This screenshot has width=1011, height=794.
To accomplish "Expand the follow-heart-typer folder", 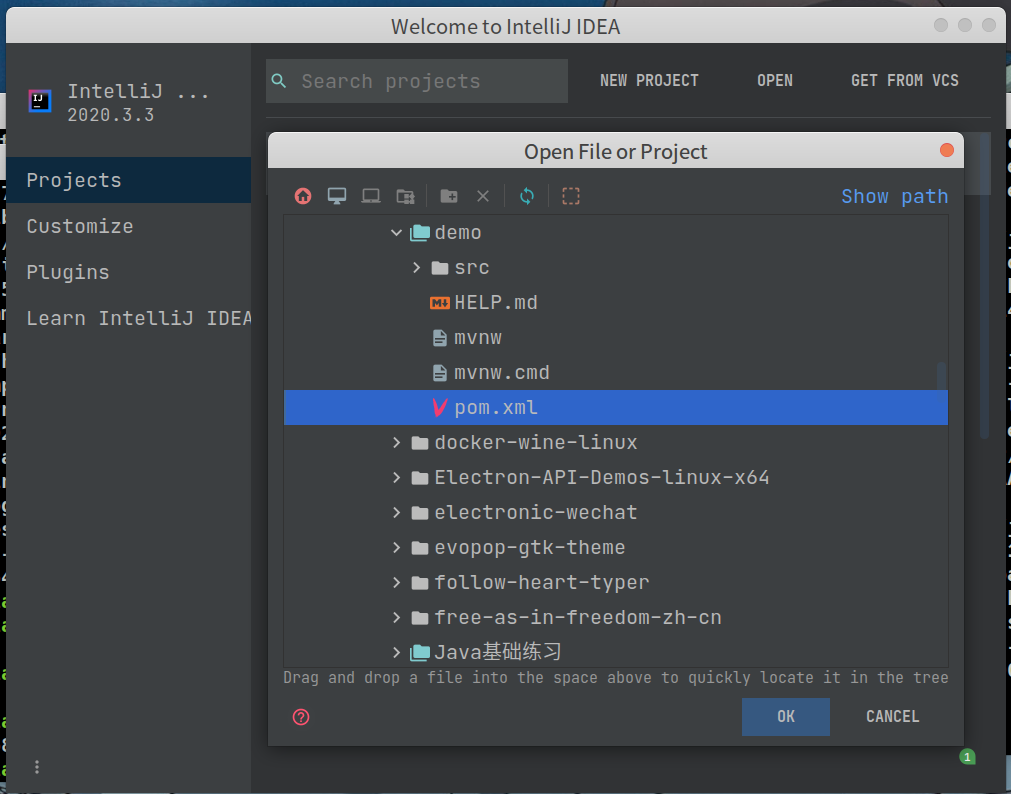I will 397,582.
